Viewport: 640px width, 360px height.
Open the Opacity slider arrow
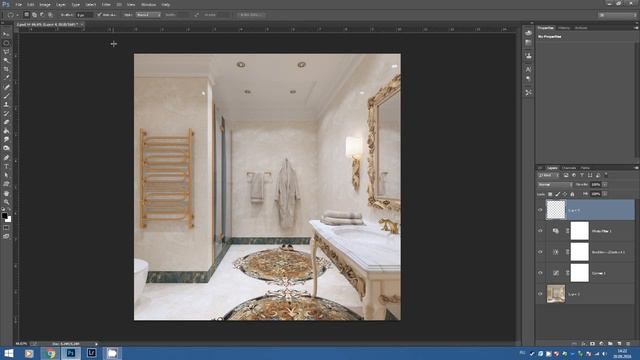(605, 184)
